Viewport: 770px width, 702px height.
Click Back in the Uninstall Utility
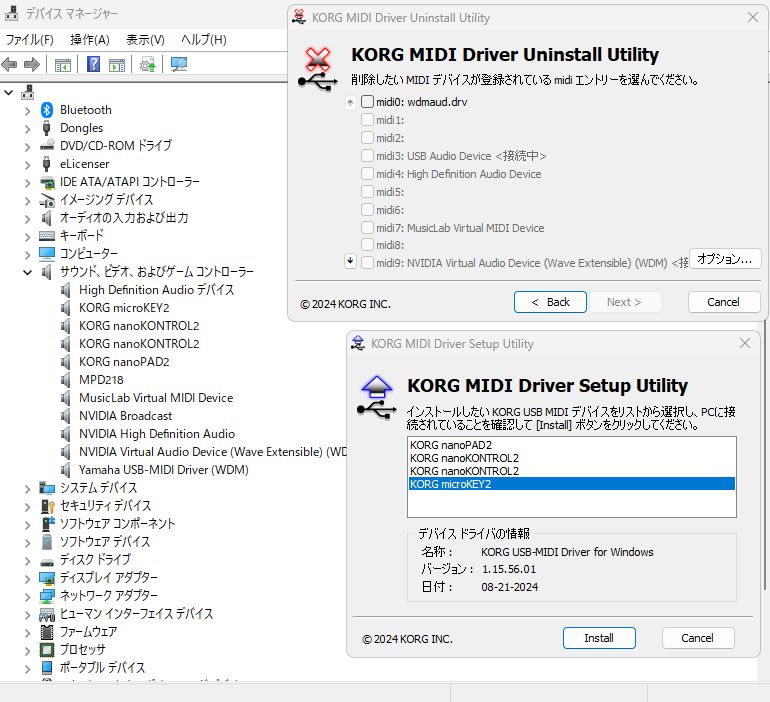[550, 302]
